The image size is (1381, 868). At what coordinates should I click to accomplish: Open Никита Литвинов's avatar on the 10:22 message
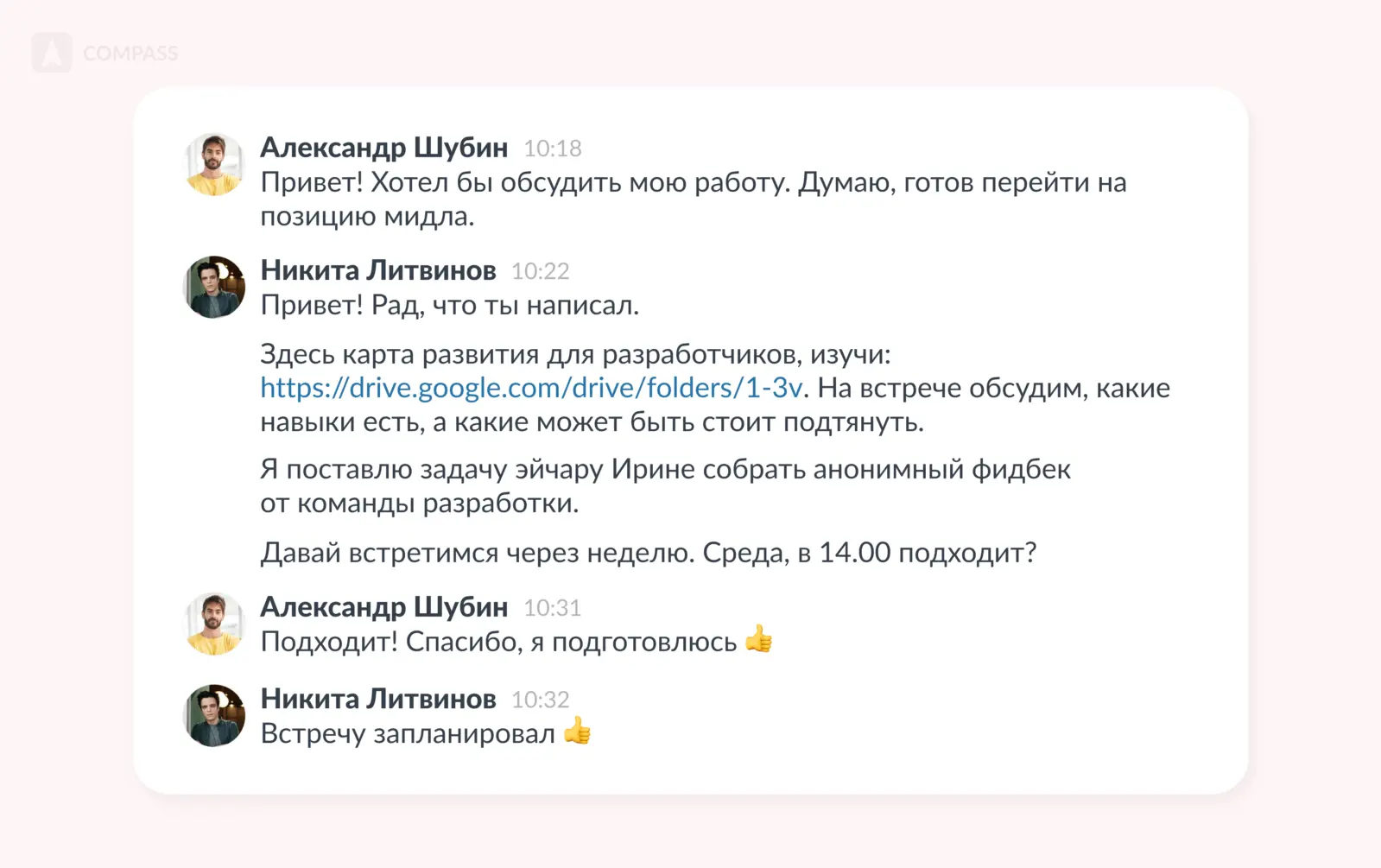coord(214,287)
